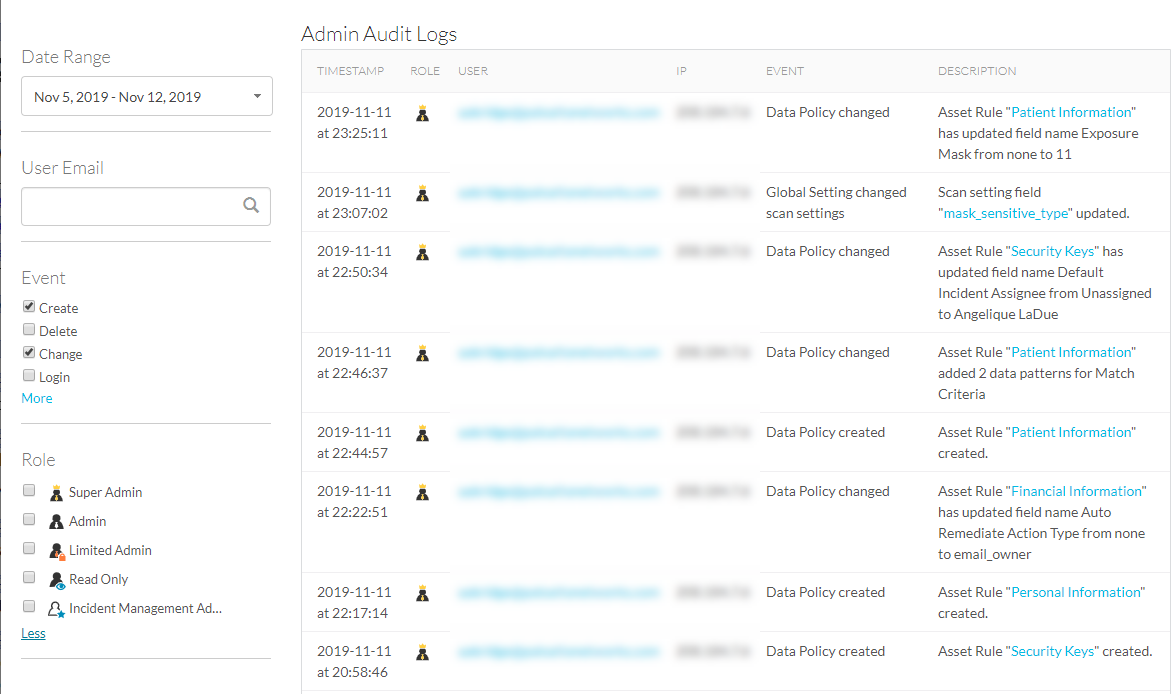
Task: Click the Admin role icon in filter
Action: [56, 521]
